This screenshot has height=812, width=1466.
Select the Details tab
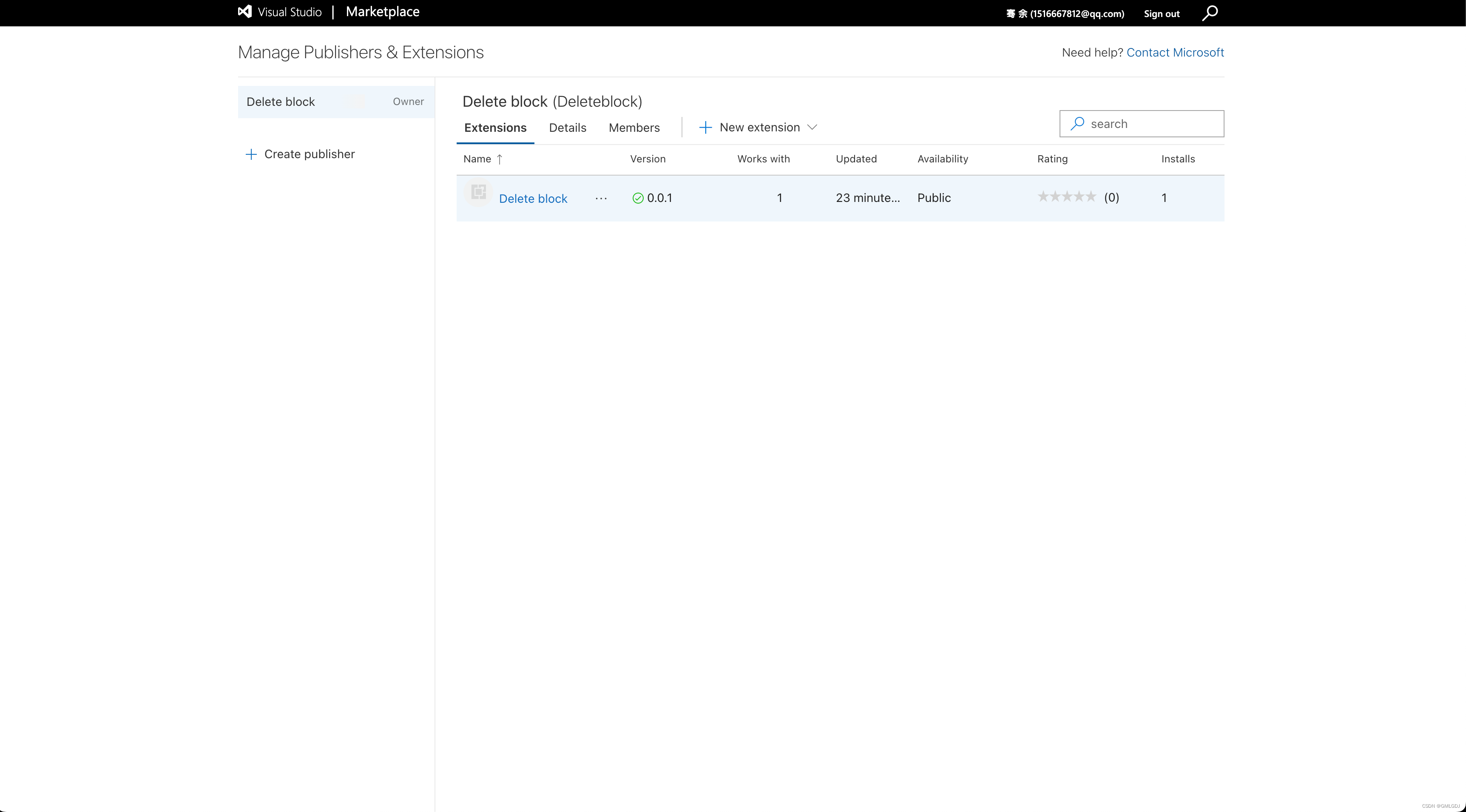567,127
